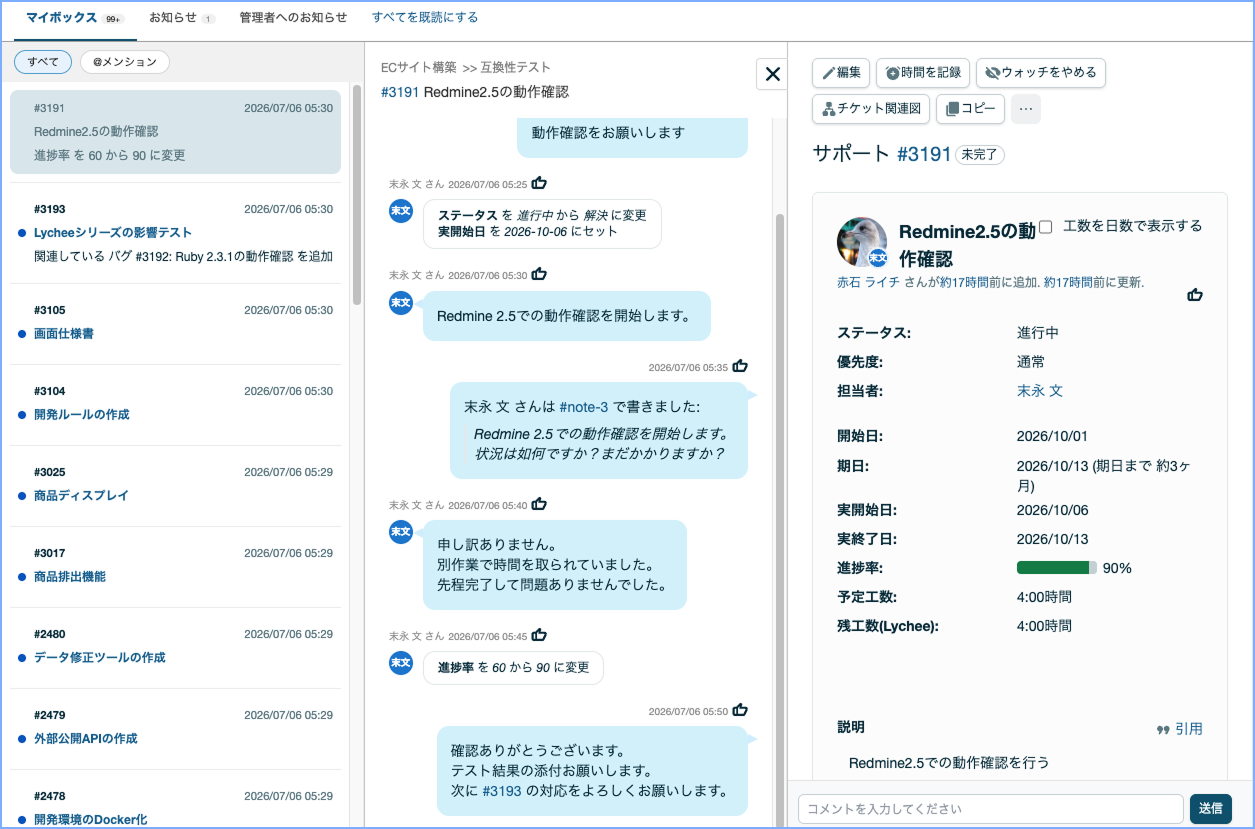Open inbox item #3191 Redmine2.5の動作確認
1255x829 pixels.
click(x=175, y=132)
